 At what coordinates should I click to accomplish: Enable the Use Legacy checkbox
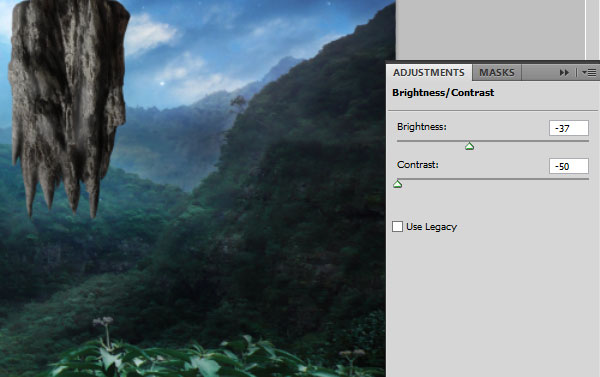(x=398, y=227)
